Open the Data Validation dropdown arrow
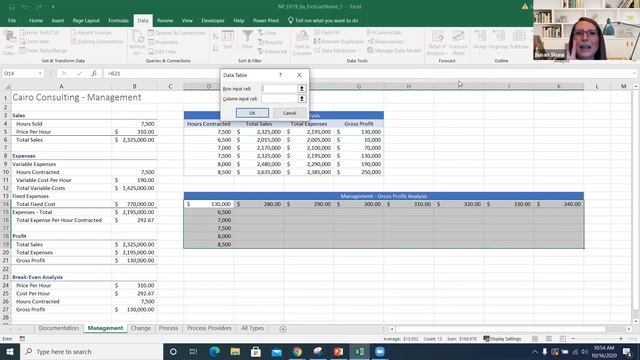Screen dimensions: 640x360 pos(360,51)
